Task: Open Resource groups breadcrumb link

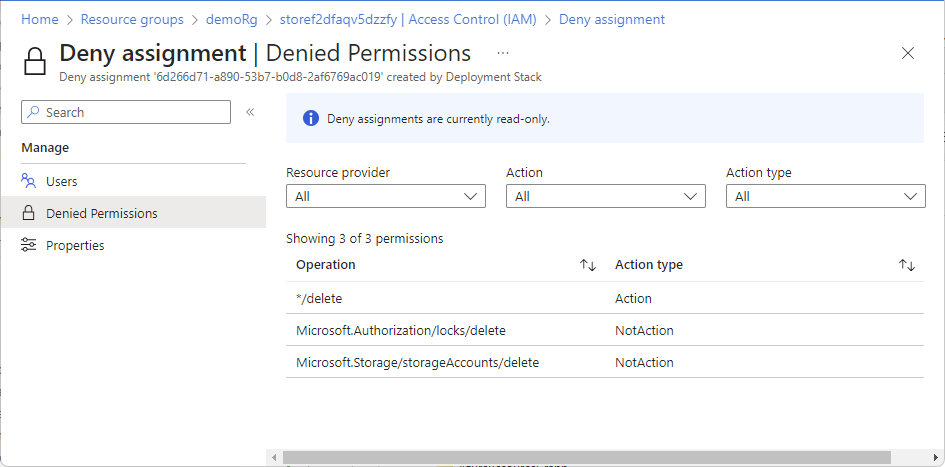Action: click(131, 19)
